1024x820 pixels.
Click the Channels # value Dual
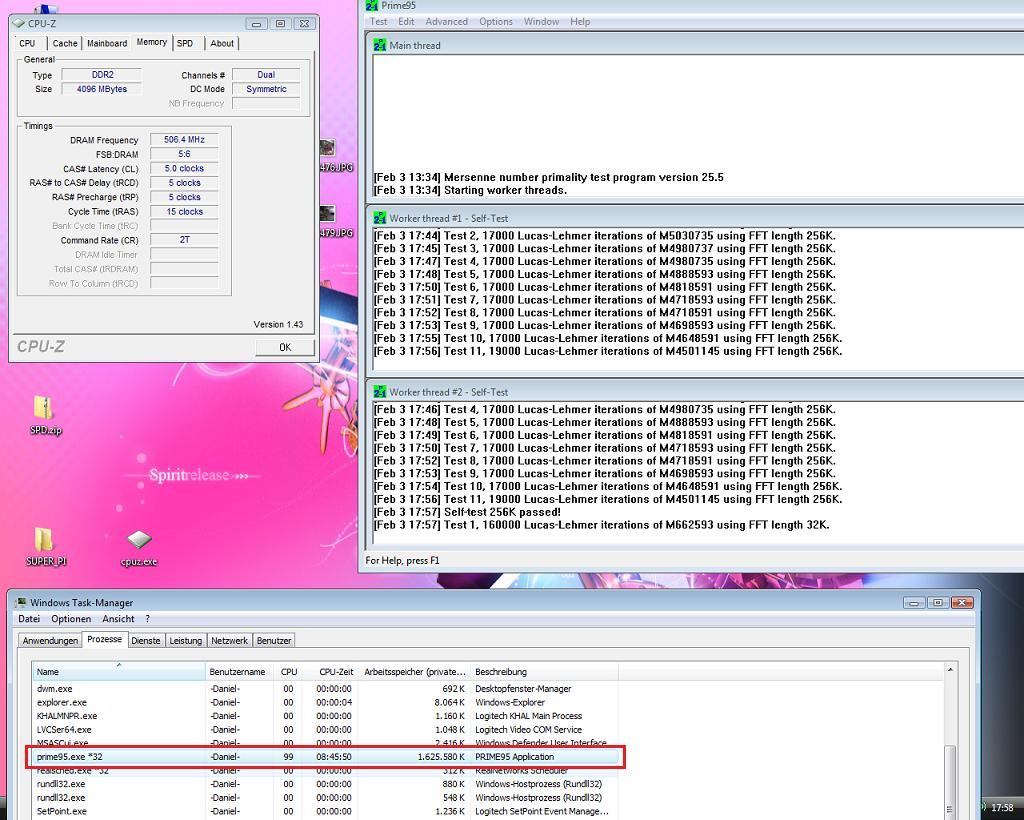pos(266,74)
